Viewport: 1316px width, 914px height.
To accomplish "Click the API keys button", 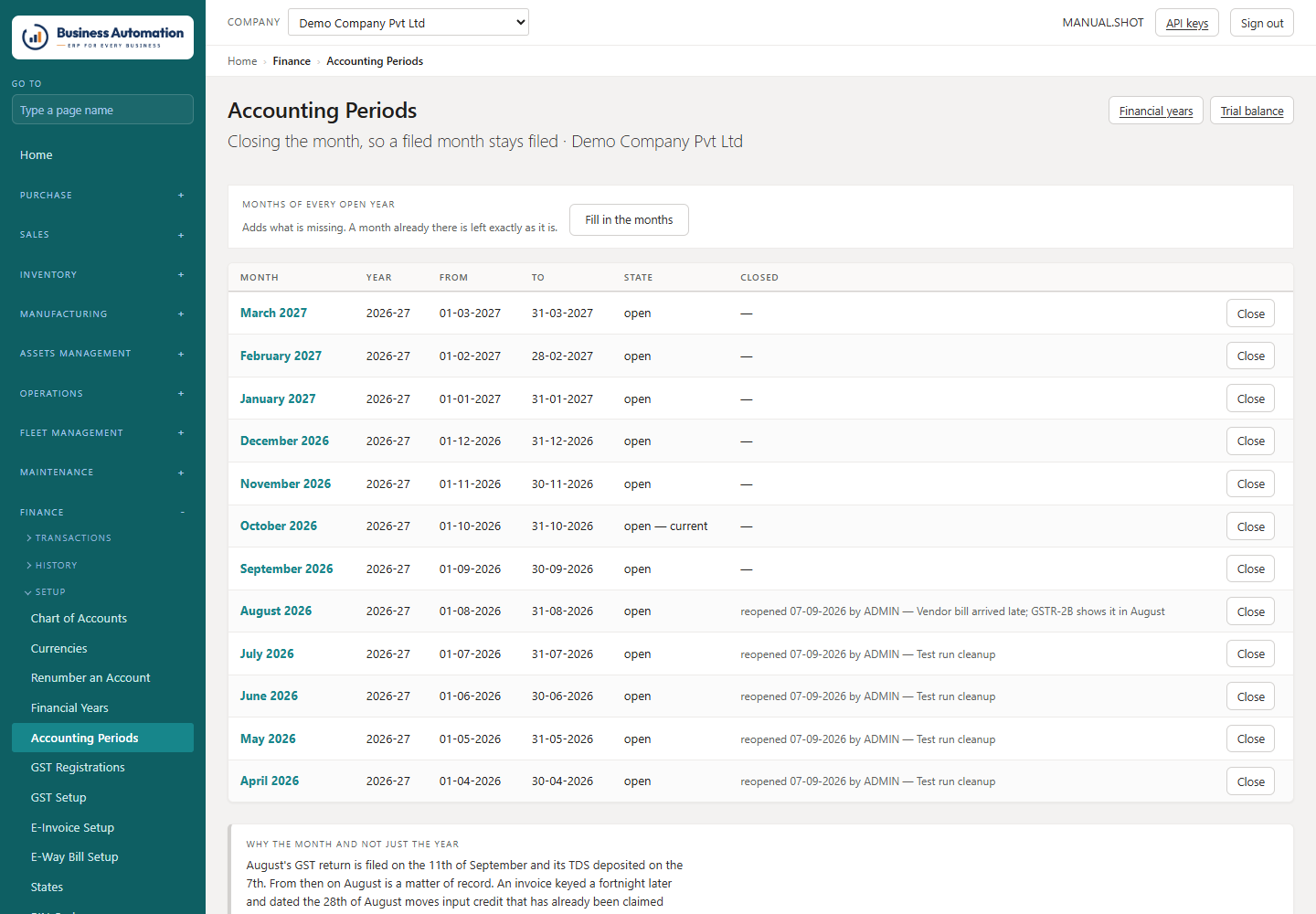I will 1187,23.
